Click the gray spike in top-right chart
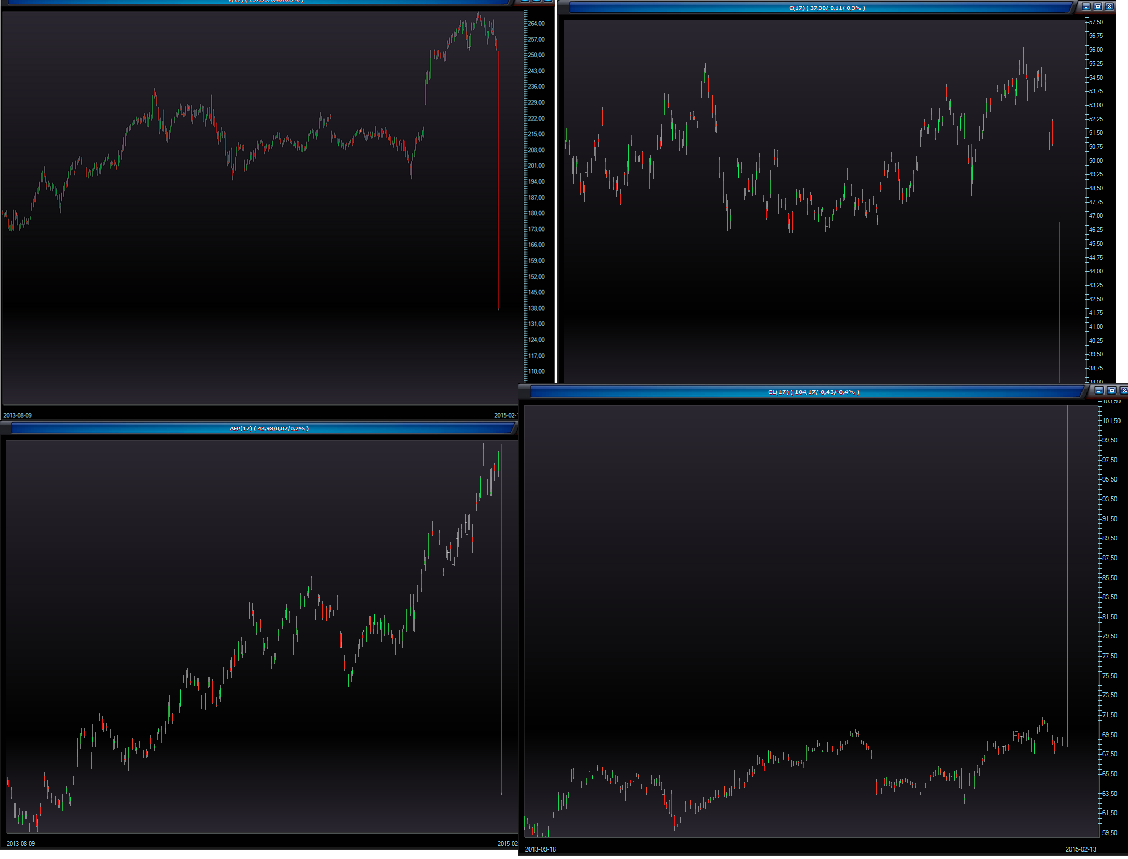Screen dimensions: 1128x859 (1059, 300)
